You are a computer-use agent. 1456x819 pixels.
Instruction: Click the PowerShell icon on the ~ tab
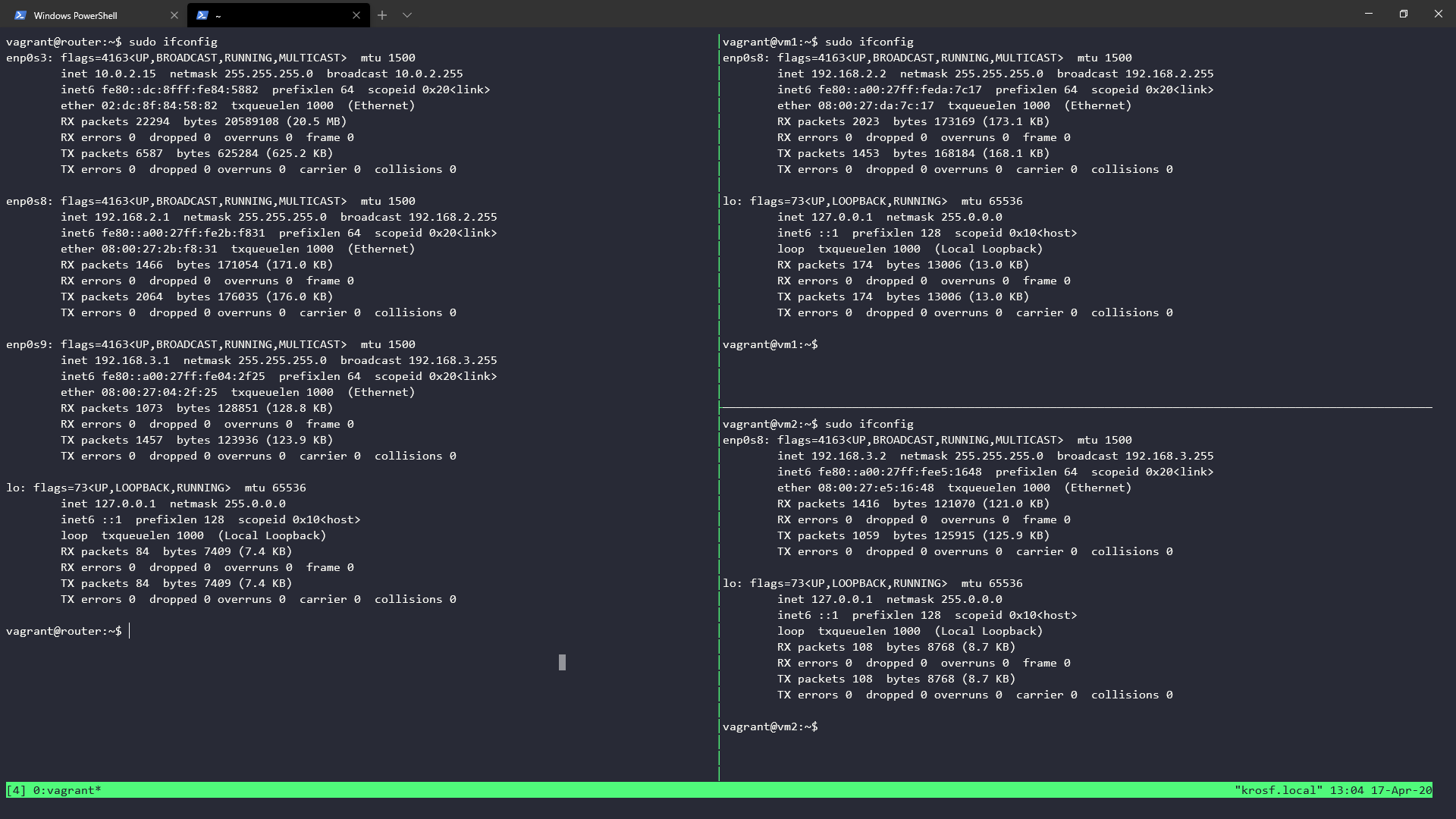click(x=202, y=15)
